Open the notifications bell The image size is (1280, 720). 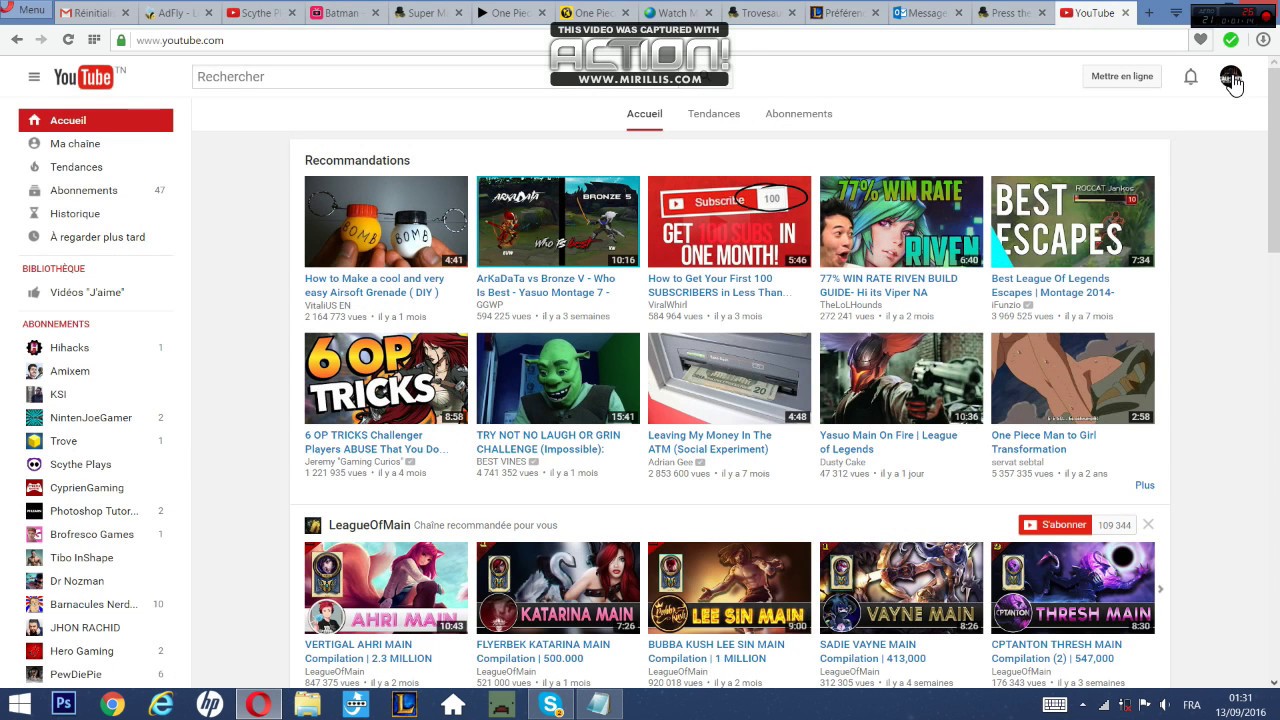1190,77
